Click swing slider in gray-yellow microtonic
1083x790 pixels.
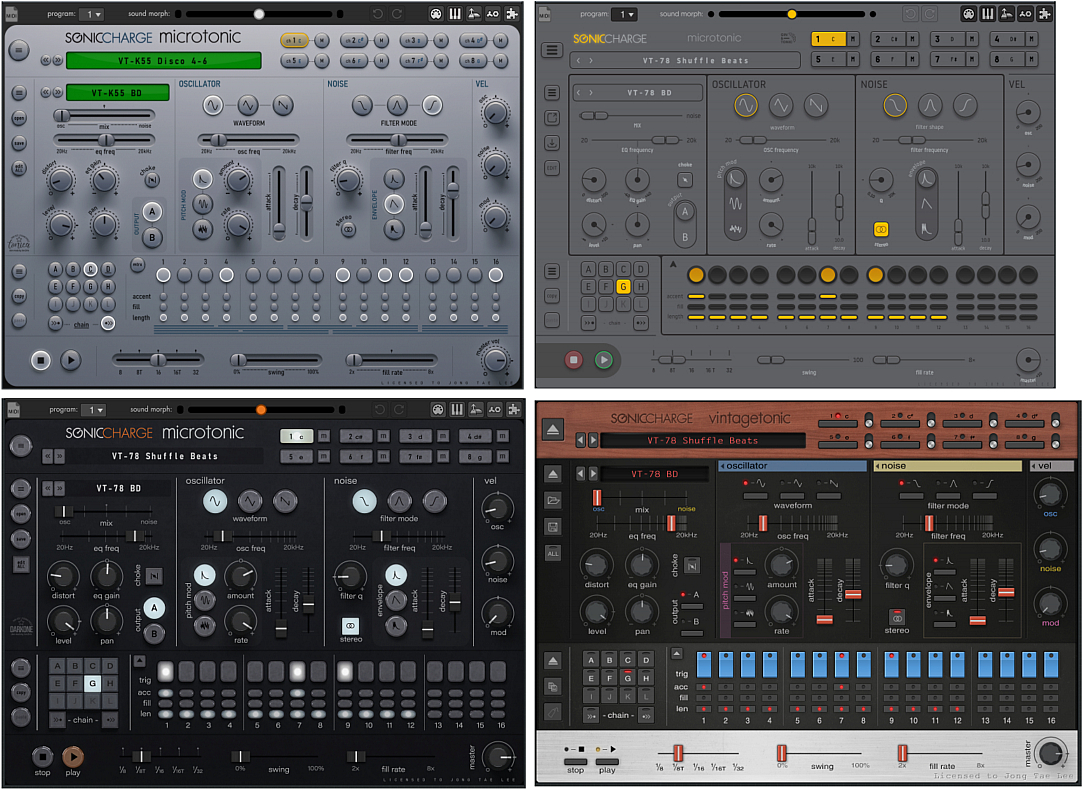click(x=805, y=360)
